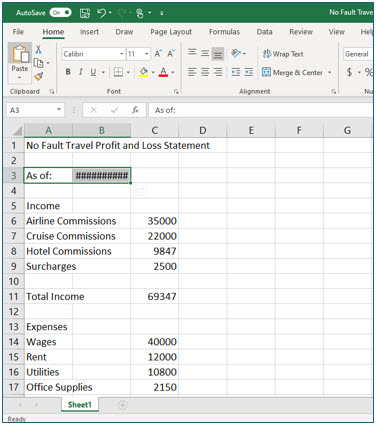Click the Total Income cell

[x=48, y=296]
